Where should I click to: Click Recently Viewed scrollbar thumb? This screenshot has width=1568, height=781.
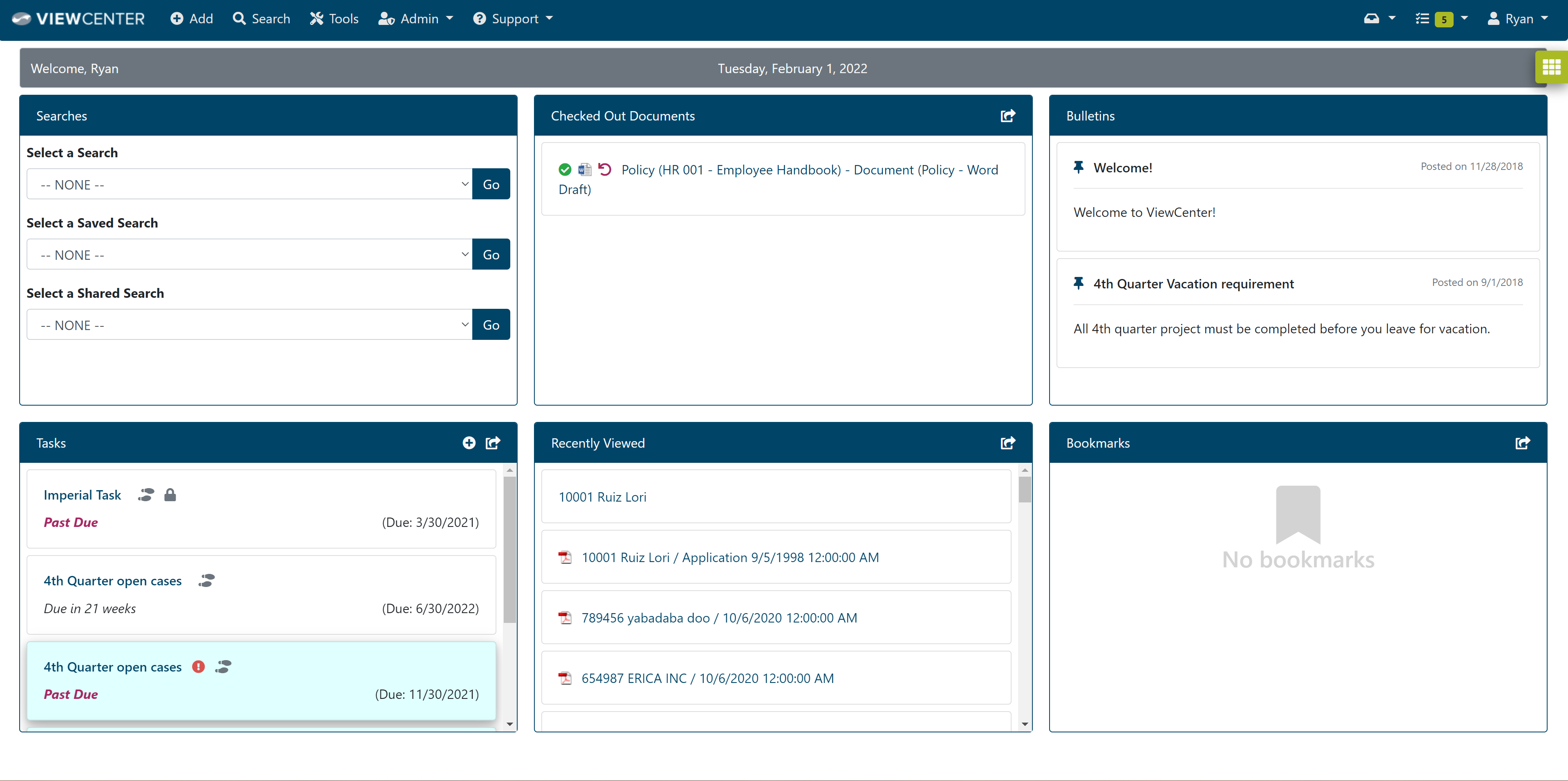[1025, 489]
